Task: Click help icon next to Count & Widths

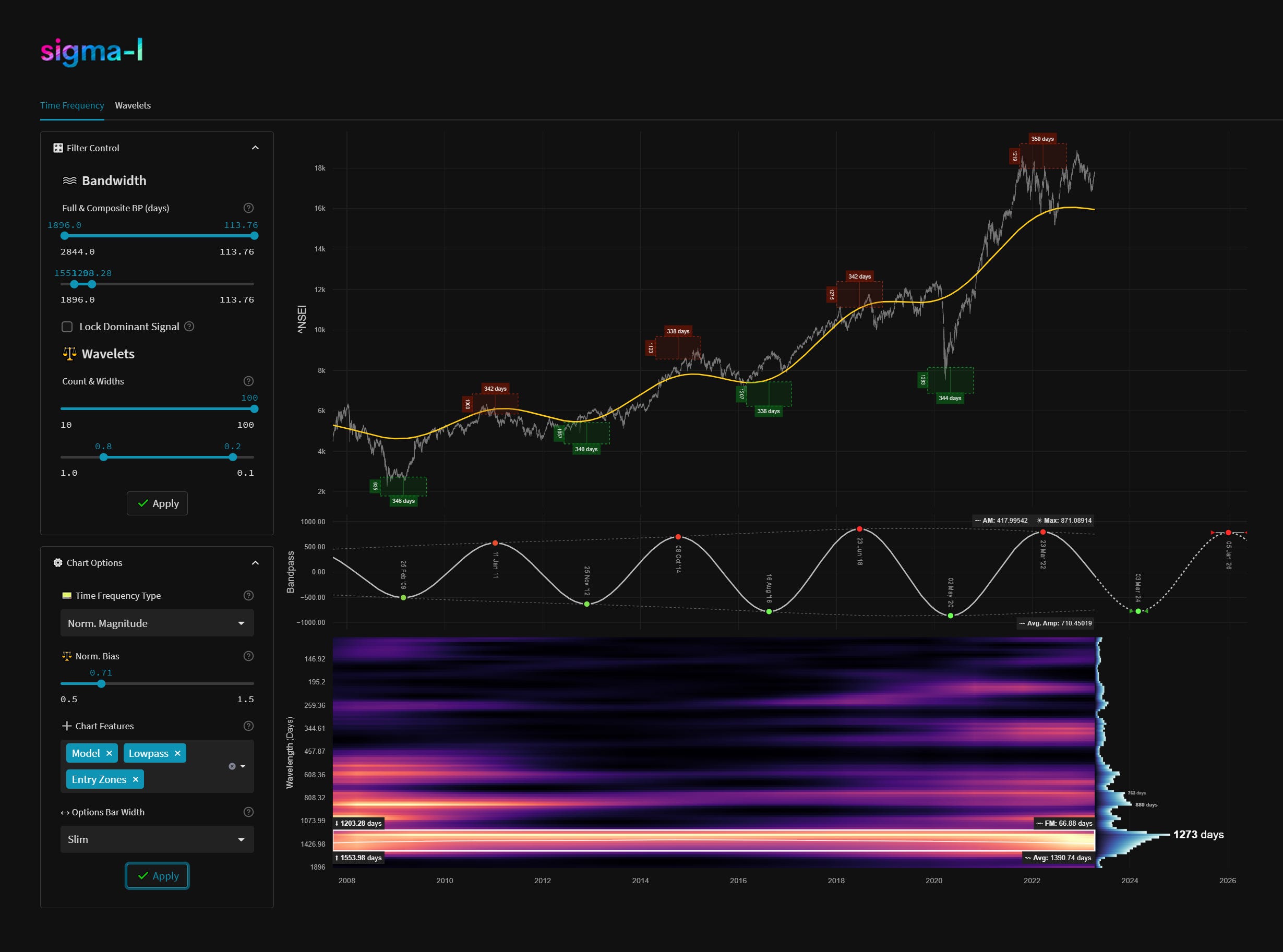Action: 248,381
